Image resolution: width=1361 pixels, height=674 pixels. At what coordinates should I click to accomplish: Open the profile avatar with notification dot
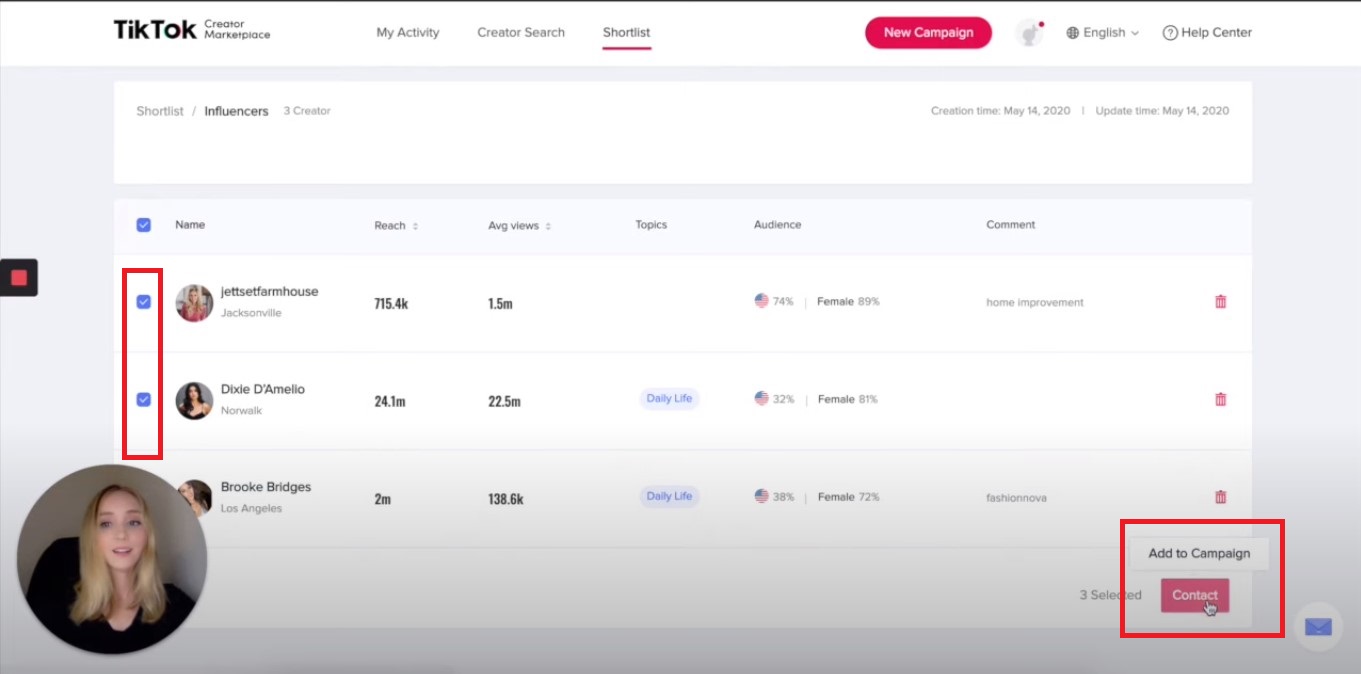click(x=1029, y=33)
